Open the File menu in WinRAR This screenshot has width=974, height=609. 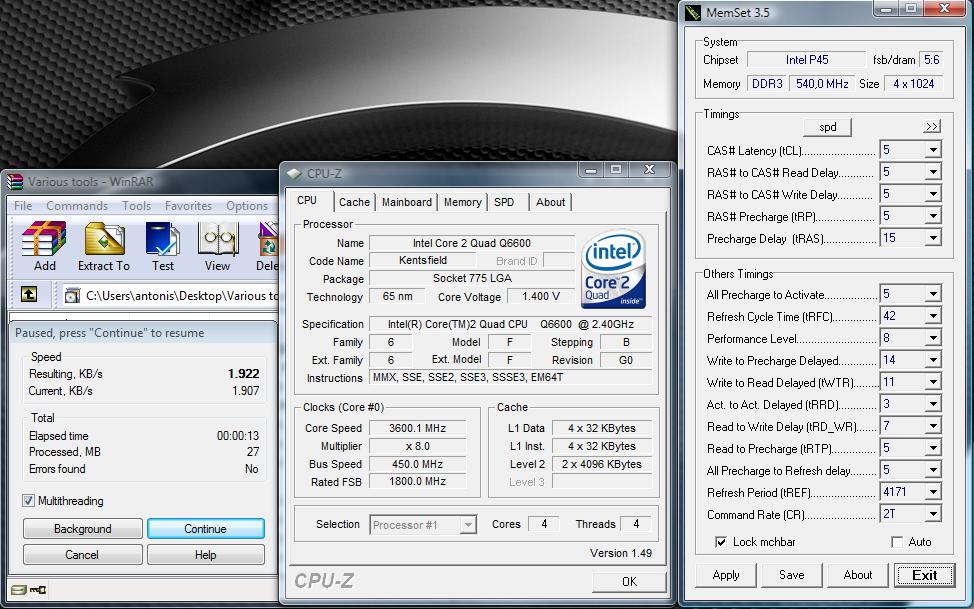[x=24, y=206]
